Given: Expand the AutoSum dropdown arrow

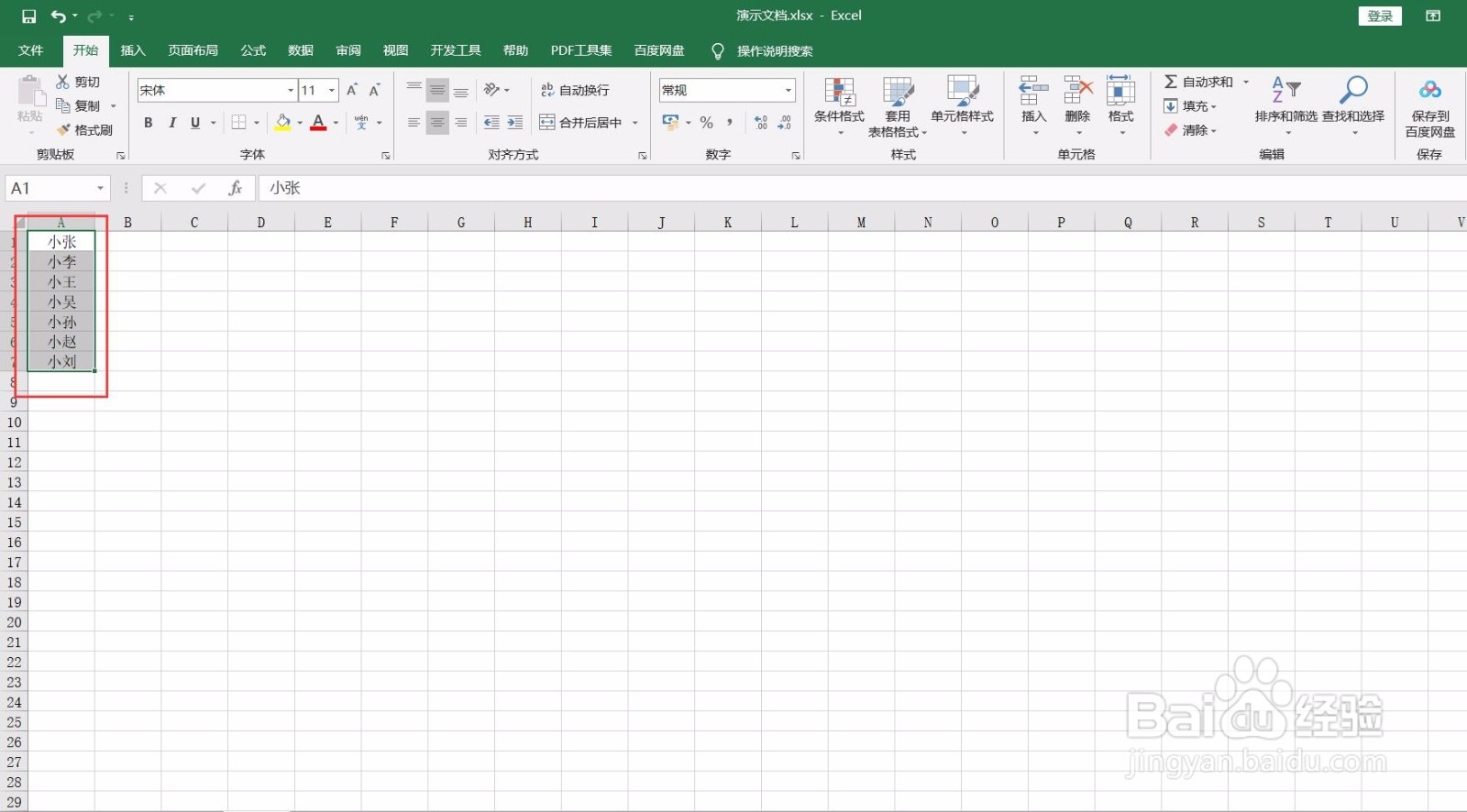Looking at the screenshot, I should (x=1246, y=82).
